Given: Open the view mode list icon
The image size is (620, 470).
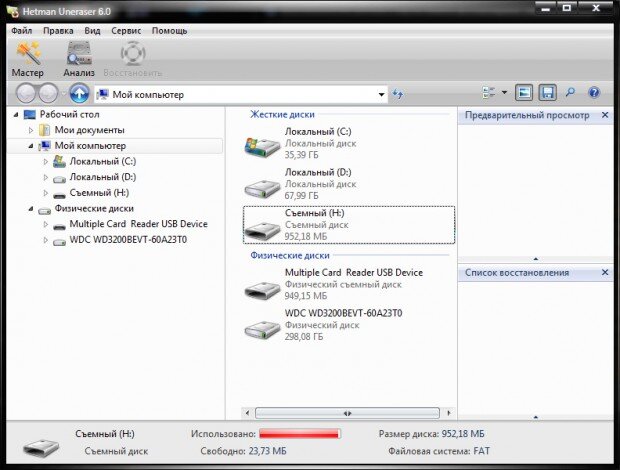Looking at the screenshot, I should (x=489, y=93).
